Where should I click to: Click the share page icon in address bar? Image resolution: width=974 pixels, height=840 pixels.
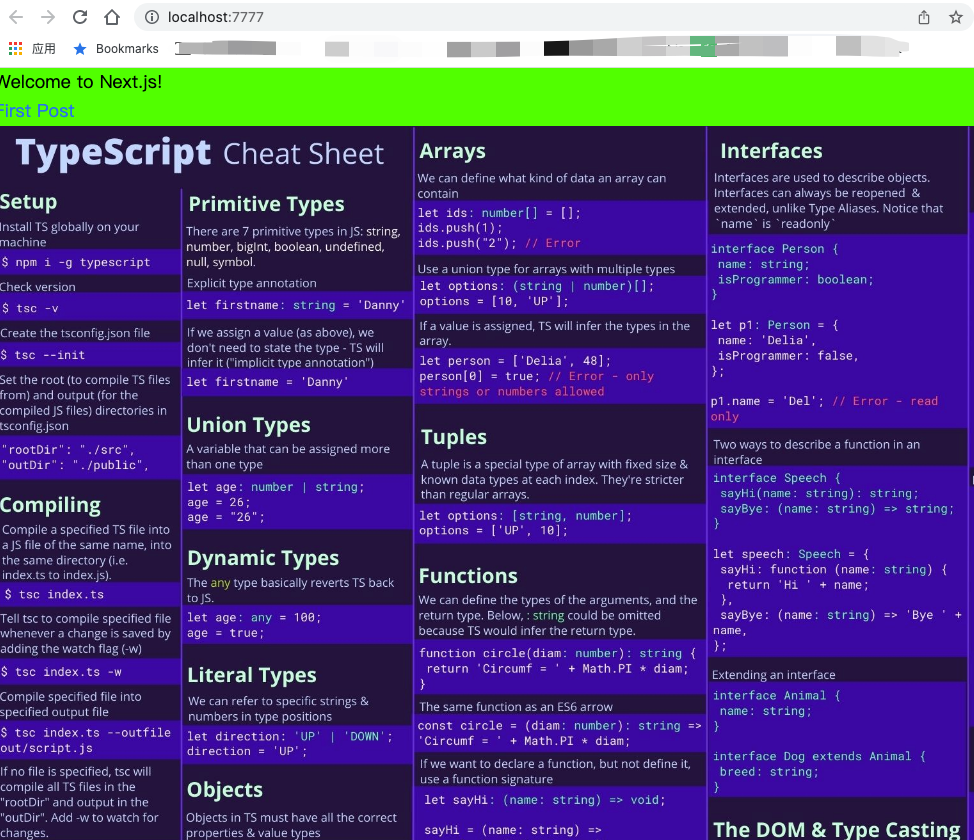[x=924, y=17]
